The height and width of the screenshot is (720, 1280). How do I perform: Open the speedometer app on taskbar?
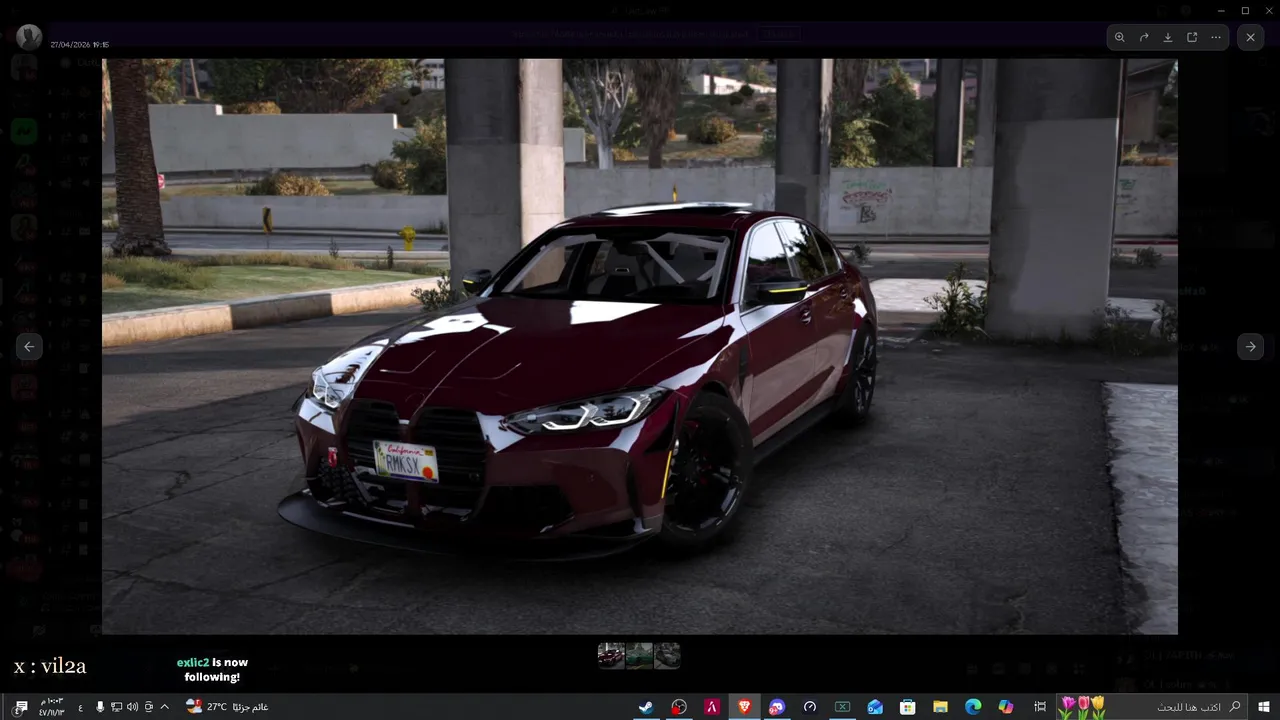click(810, 707)
